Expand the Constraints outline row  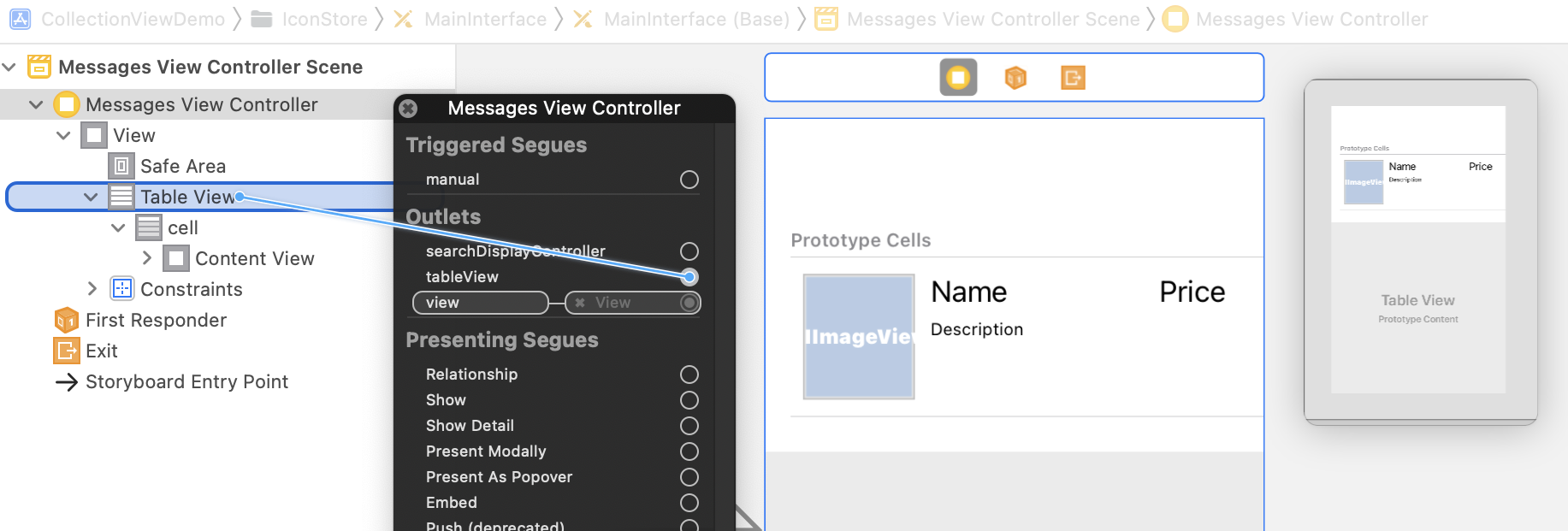(x=92, y=289)
